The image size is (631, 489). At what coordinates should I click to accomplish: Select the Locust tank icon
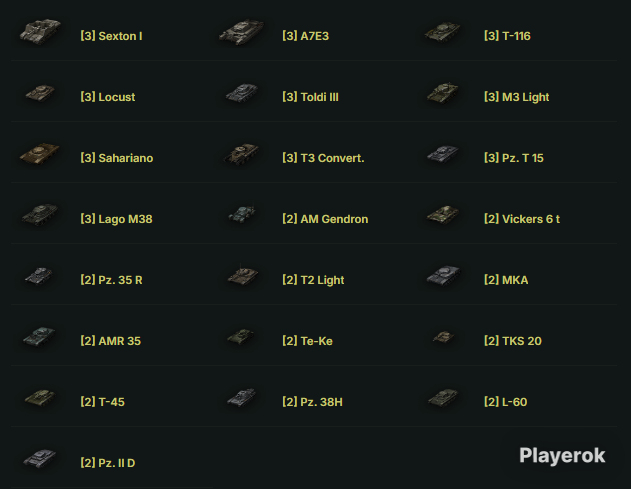coord(40,93)
